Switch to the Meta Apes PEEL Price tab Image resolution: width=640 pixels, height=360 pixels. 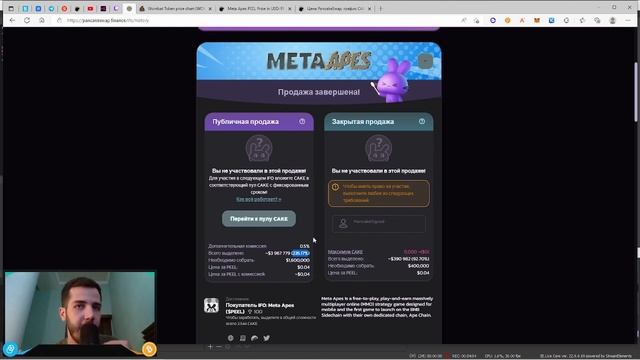(x=255, y=8)
